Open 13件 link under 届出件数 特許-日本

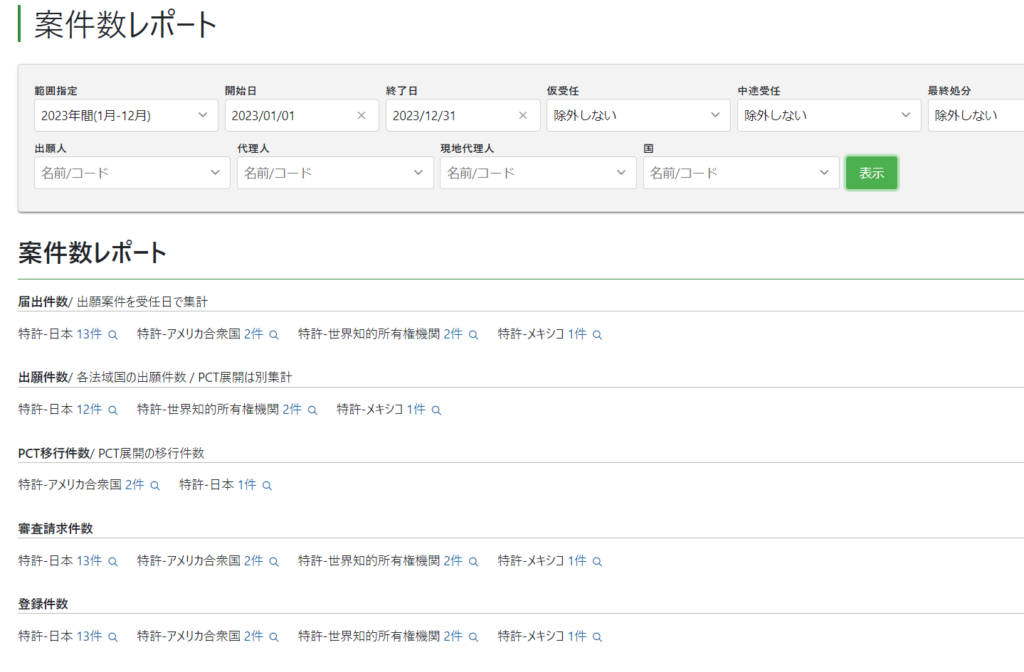89,334
